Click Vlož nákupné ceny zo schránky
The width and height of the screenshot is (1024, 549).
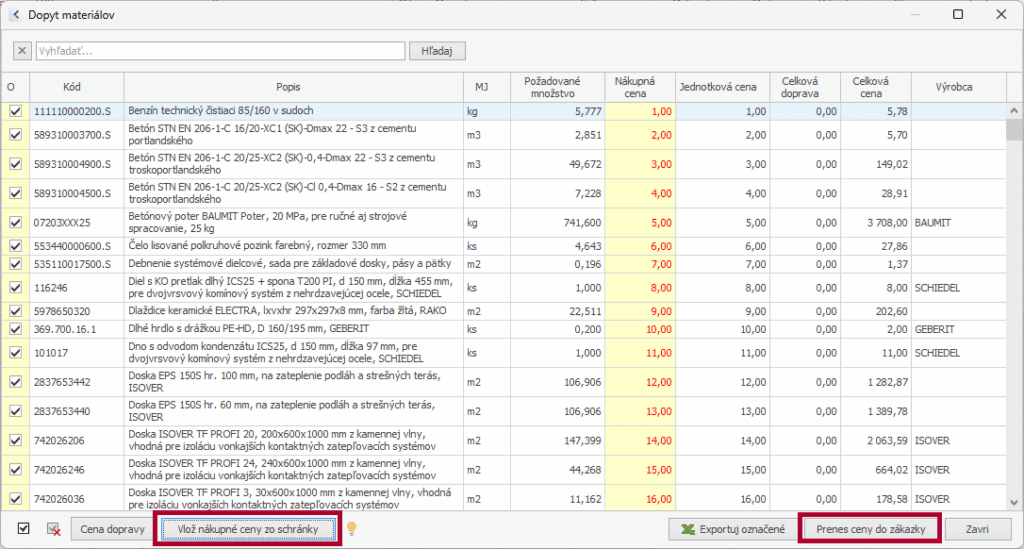click(247, 529)
